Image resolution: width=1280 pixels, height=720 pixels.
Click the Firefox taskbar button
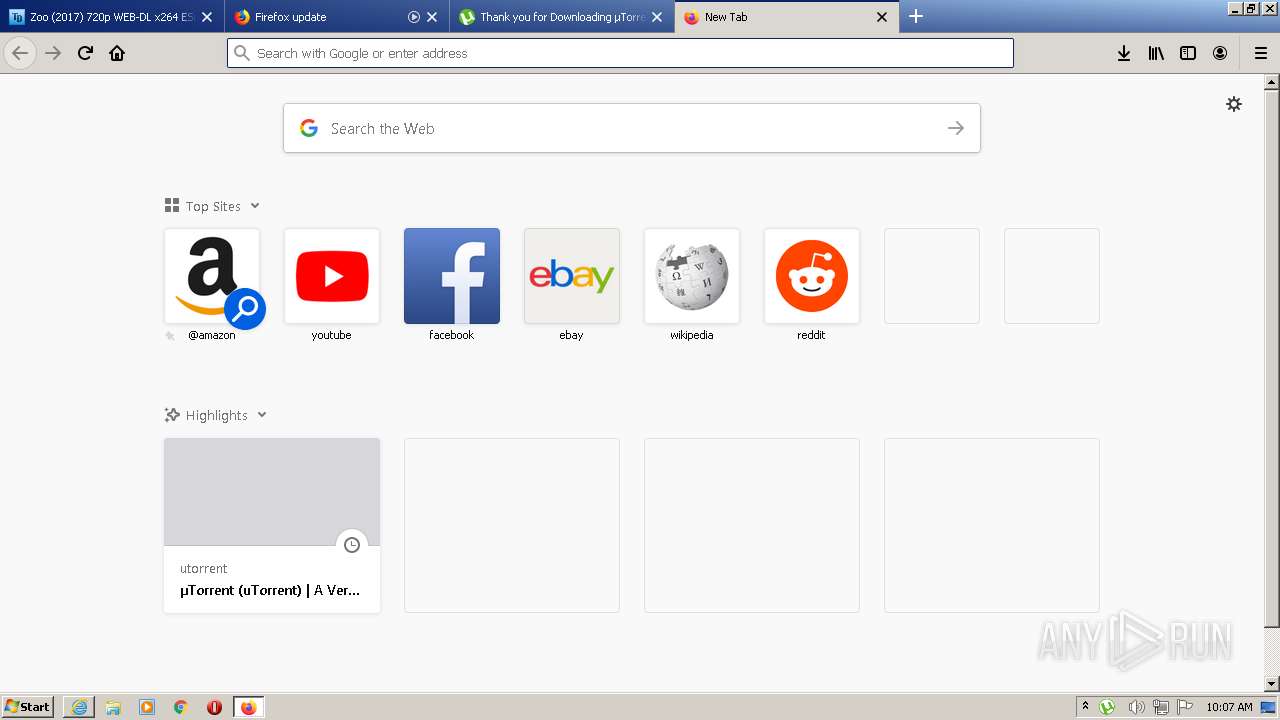click(248, 707)
